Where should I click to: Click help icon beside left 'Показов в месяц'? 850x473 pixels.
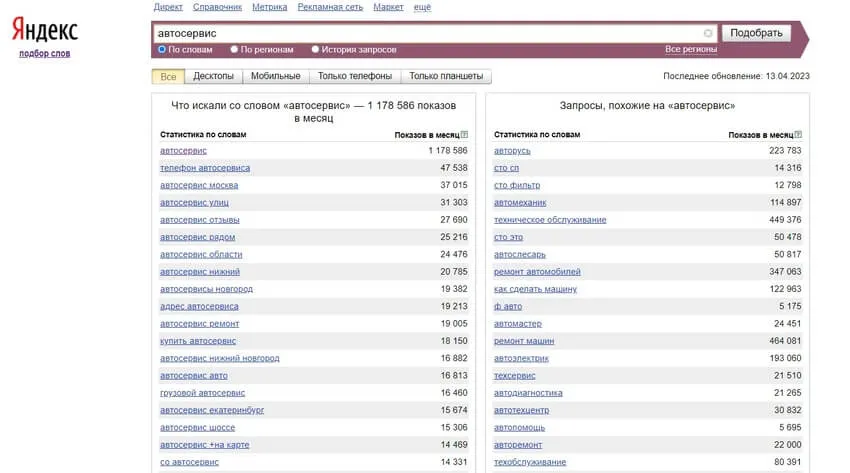464,134
